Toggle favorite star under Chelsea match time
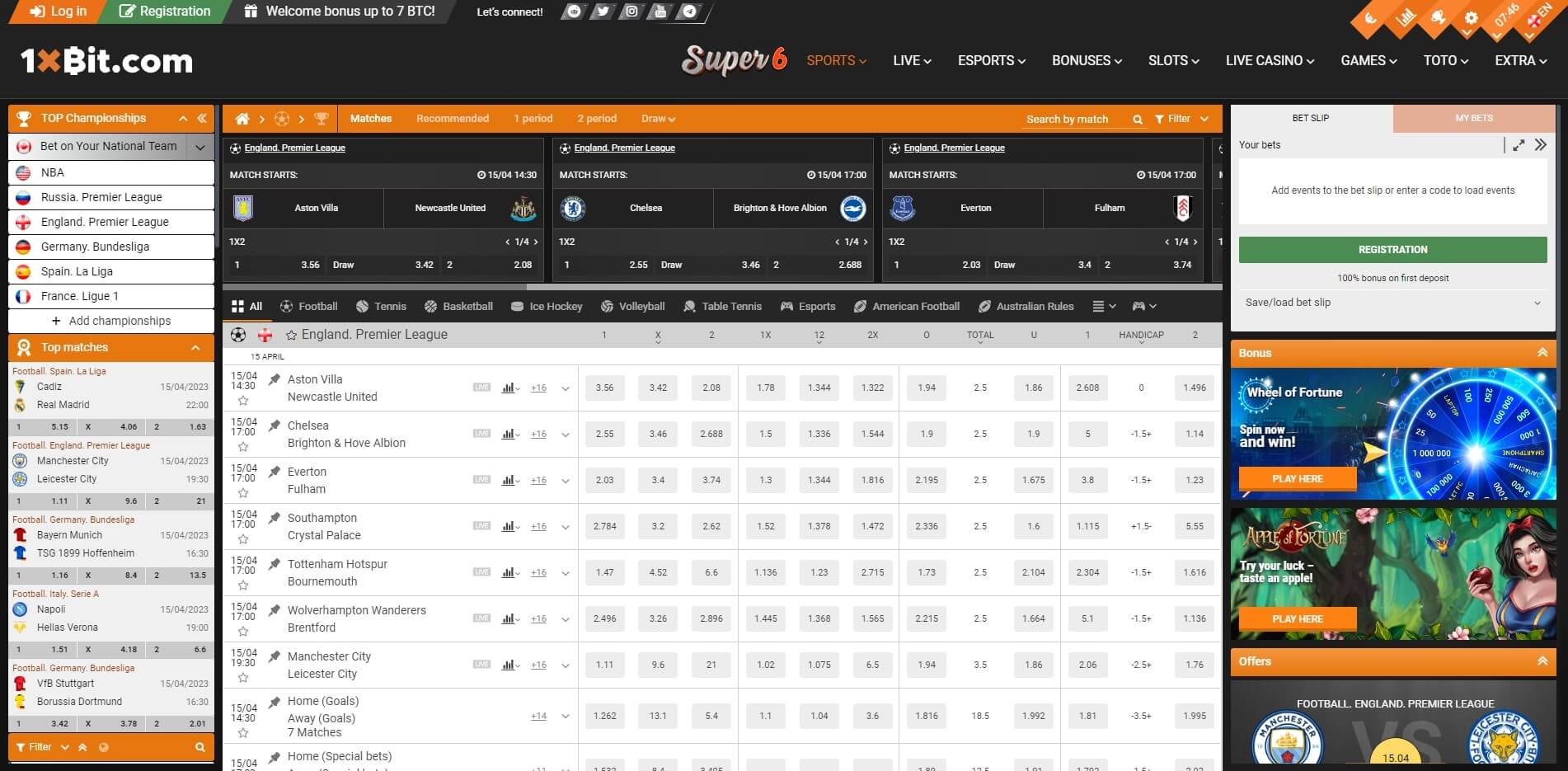This screenshot has width=1568, height=771. [243, 447]
